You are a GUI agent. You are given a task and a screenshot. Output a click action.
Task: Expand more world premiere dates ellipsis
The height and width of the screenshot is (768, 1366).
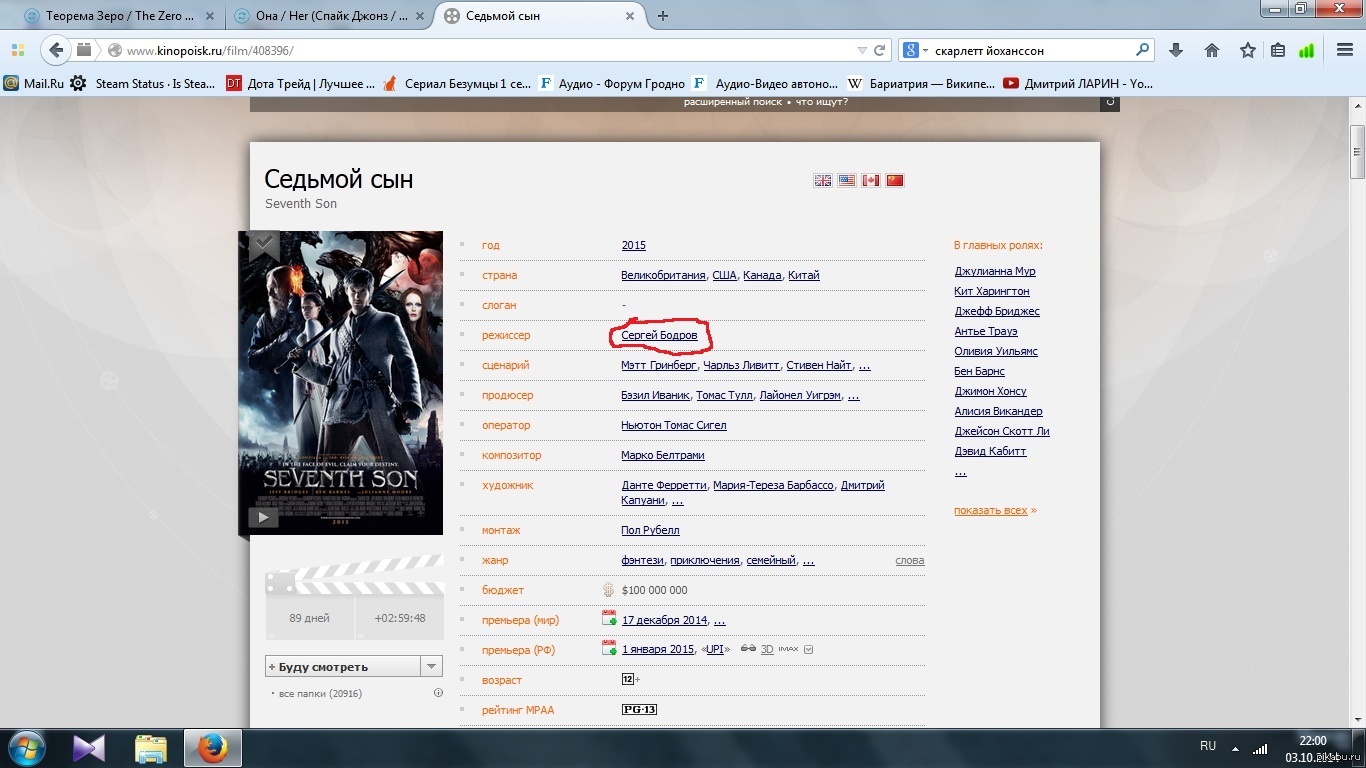coord(720,621)
